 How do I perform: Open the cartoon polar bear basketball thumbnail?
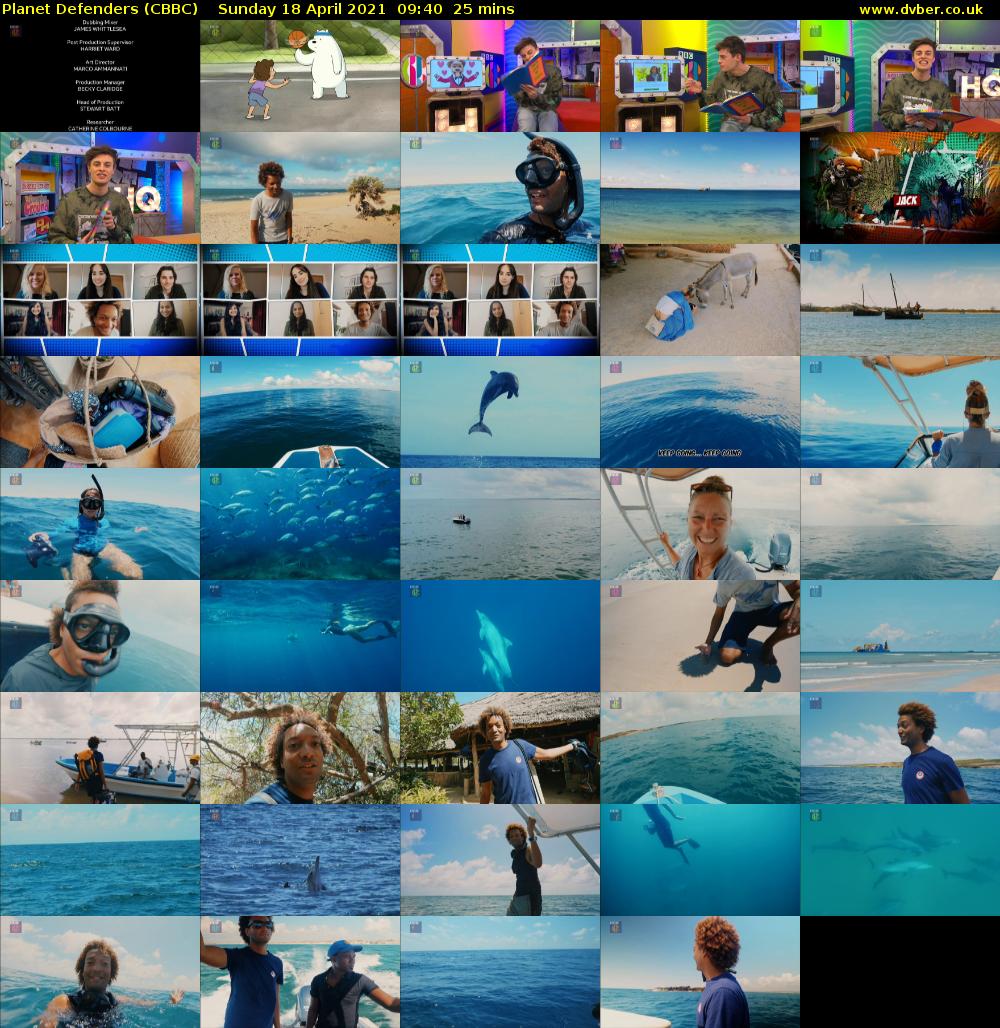click(x=300, y=76)
